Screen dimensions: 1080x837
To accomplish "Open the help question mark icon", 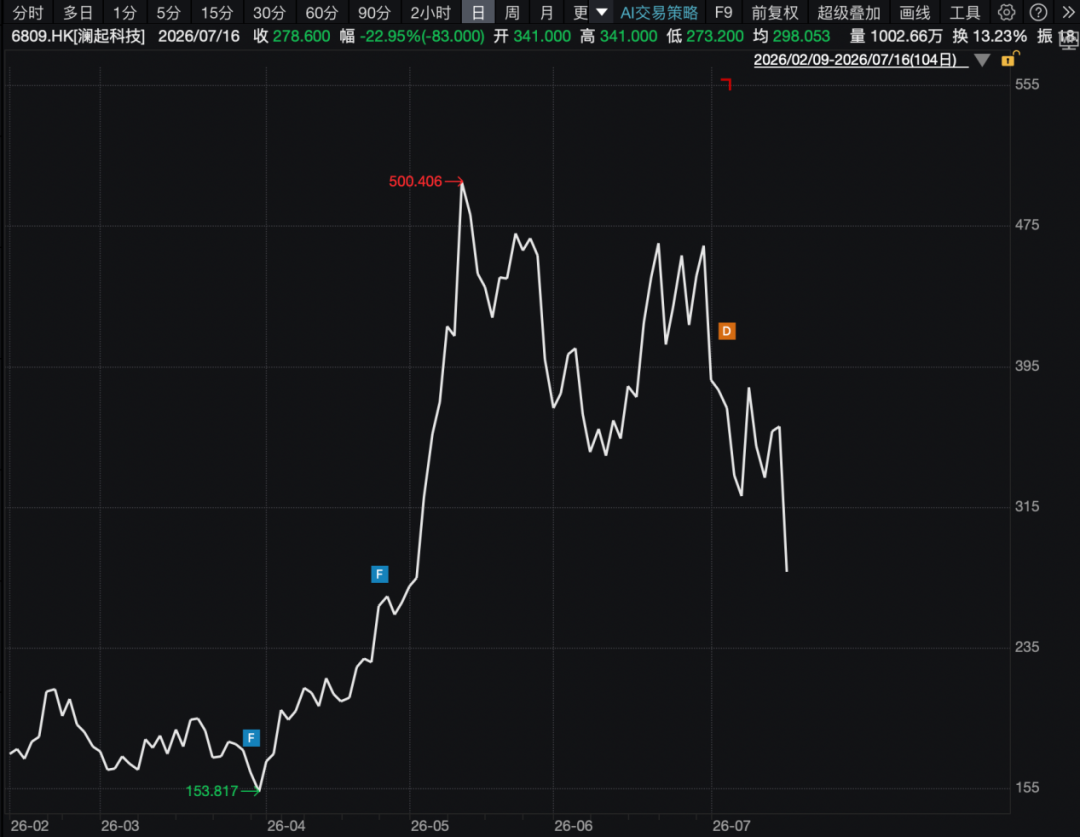I will (1038, 12).
